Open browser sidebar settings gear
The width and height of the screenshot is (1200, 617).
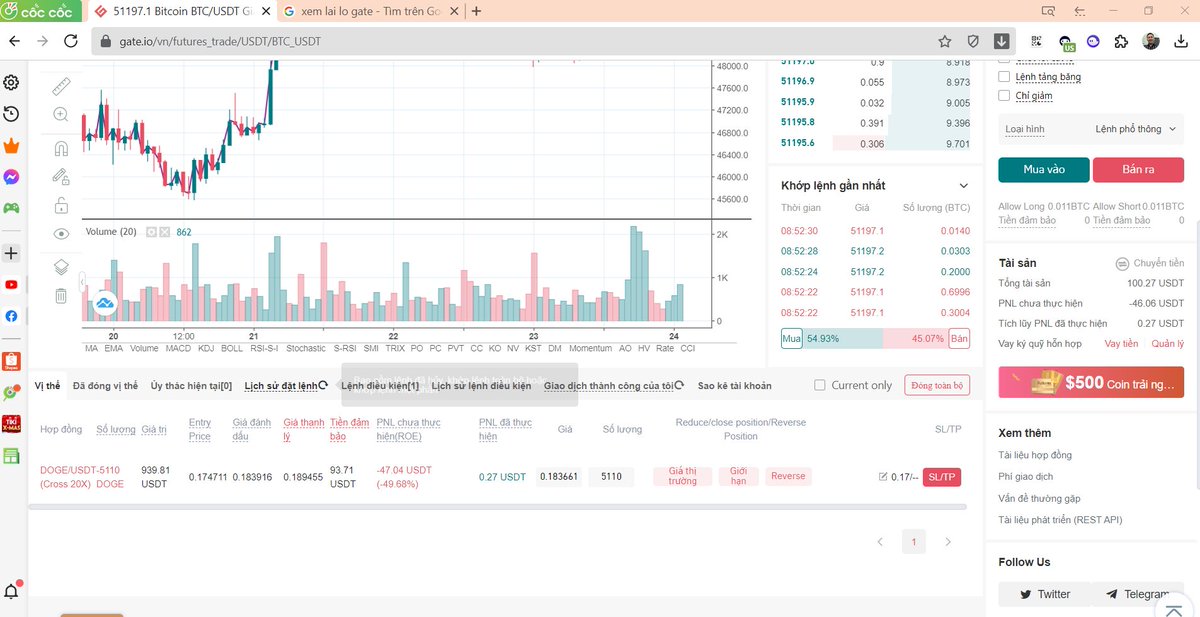tap(12, 82)
